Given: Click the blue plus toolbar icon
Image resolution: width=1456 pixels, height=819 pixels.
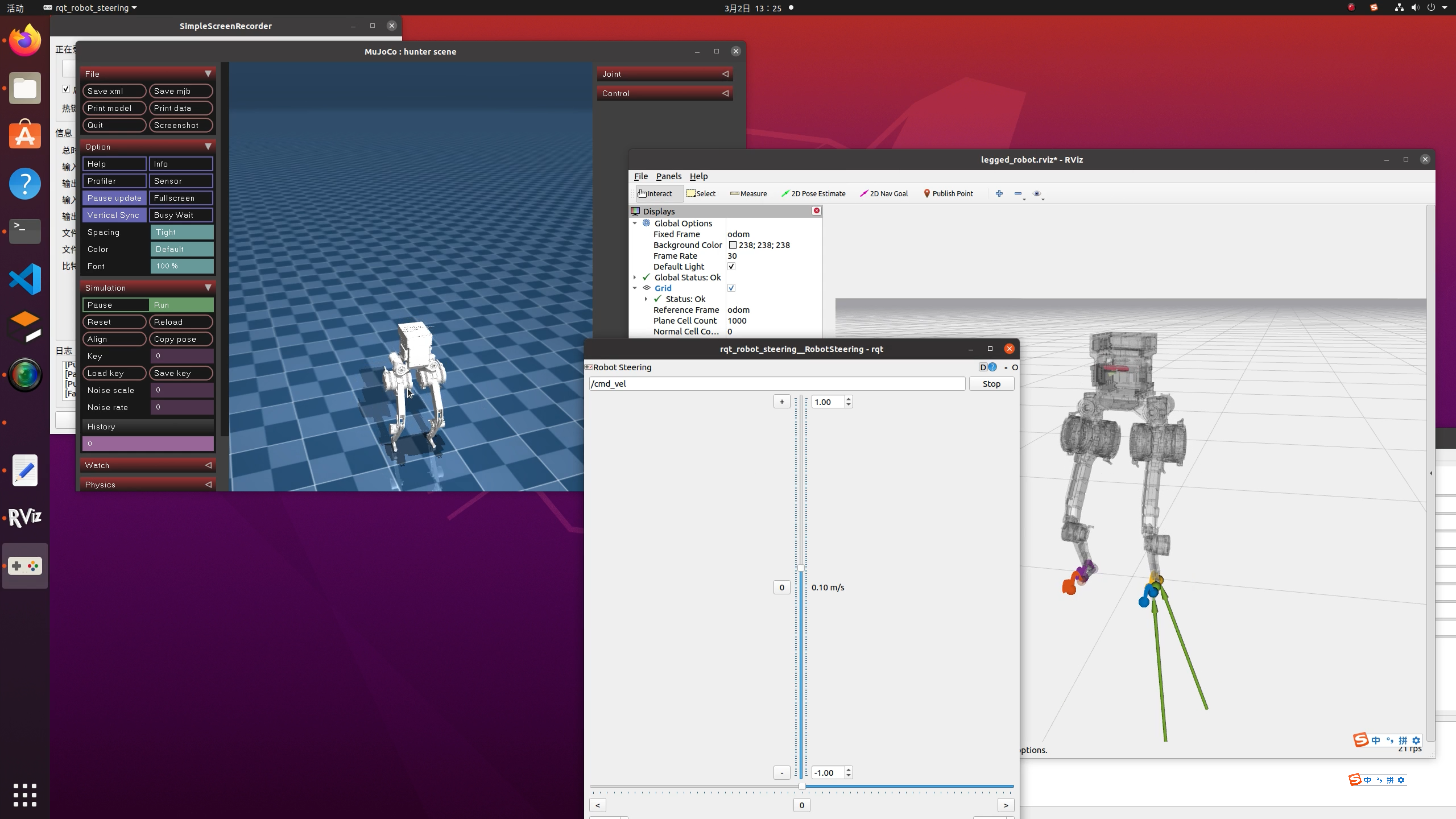Looking at the screenshot, I should 999,193.
